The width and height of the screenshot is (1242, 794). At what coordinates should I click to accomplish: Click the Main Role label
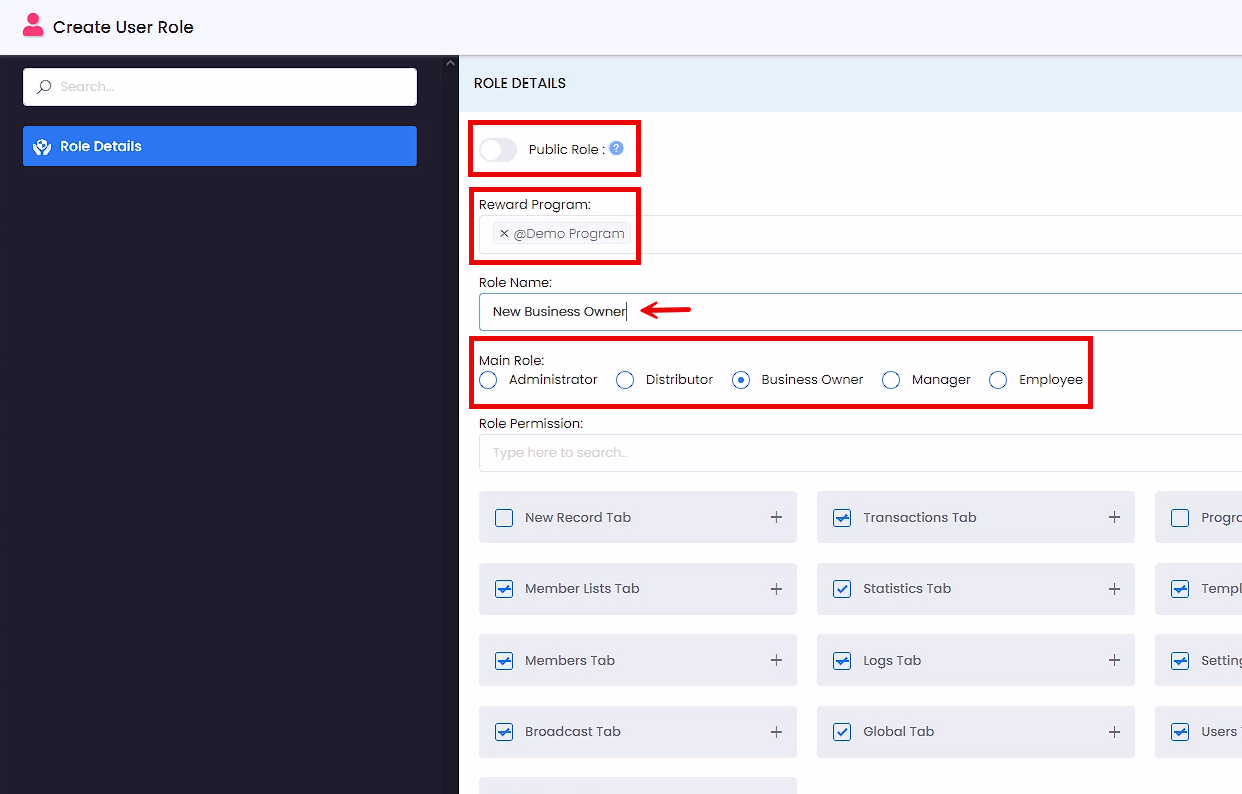(x=511, y=360)
